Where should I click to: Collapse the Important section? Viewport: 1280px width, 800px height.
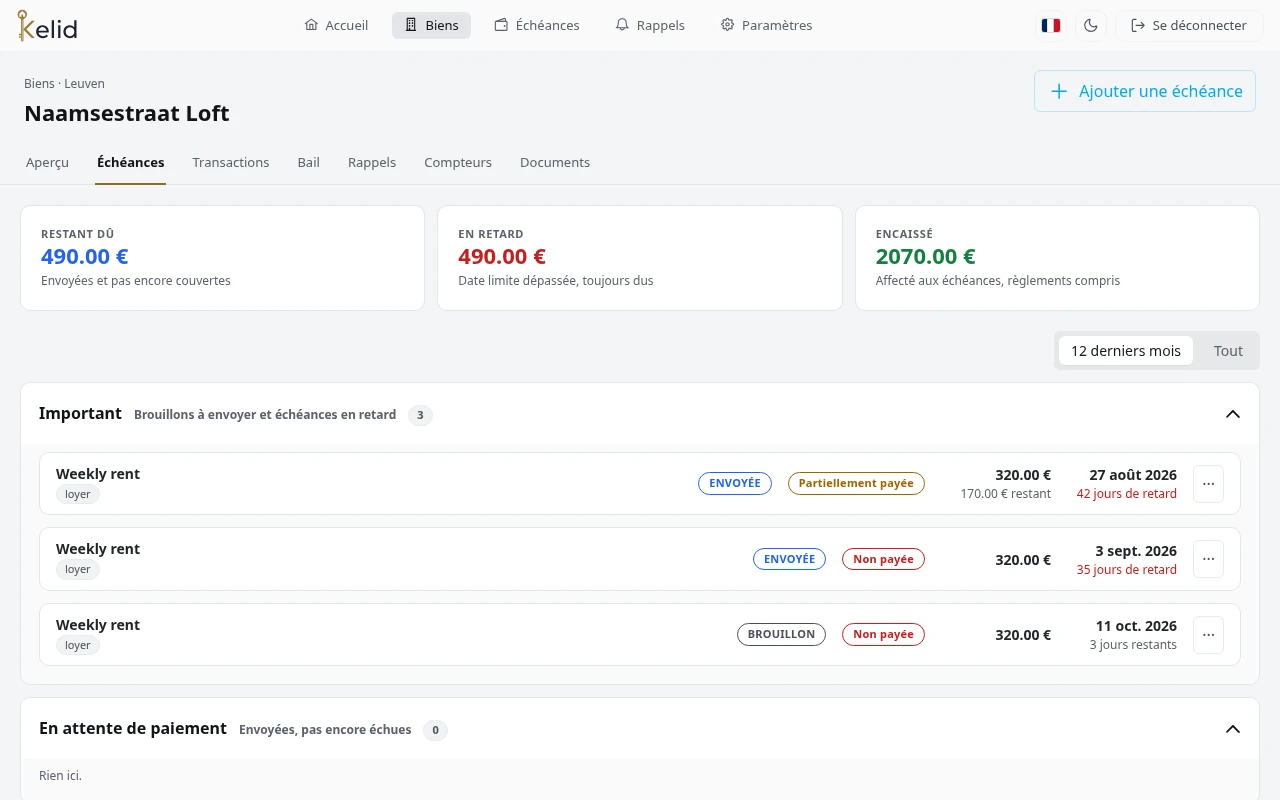pyautogui.click(x=1233, y=414)
